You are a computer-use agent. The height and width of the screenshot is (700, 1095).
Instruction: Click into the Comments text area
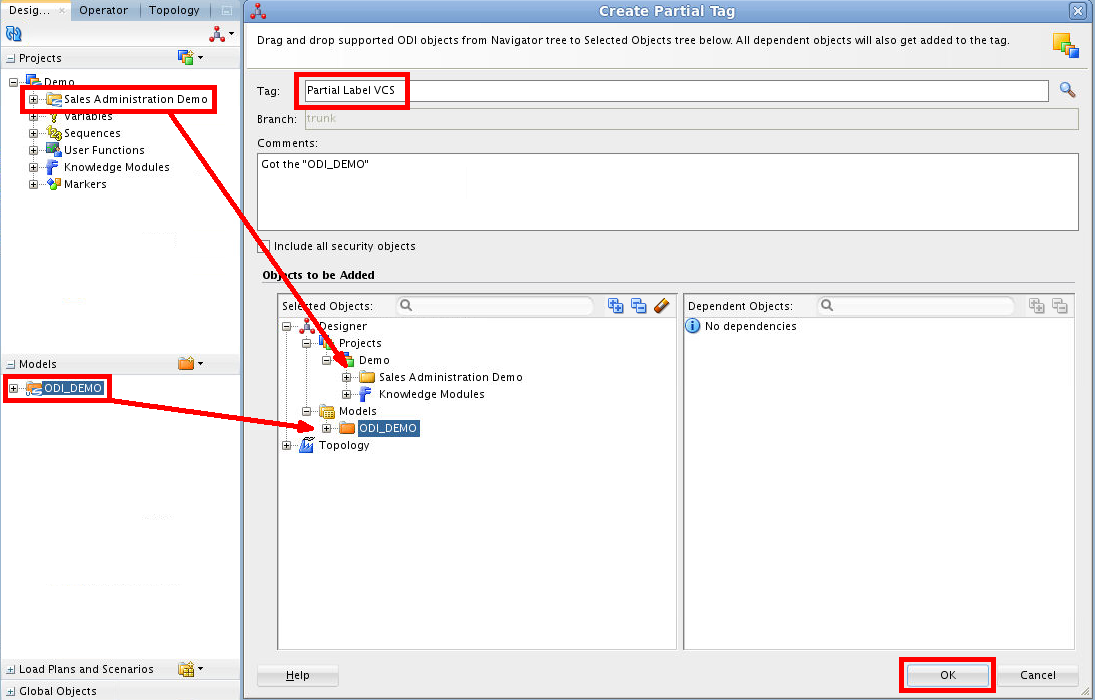668,191
